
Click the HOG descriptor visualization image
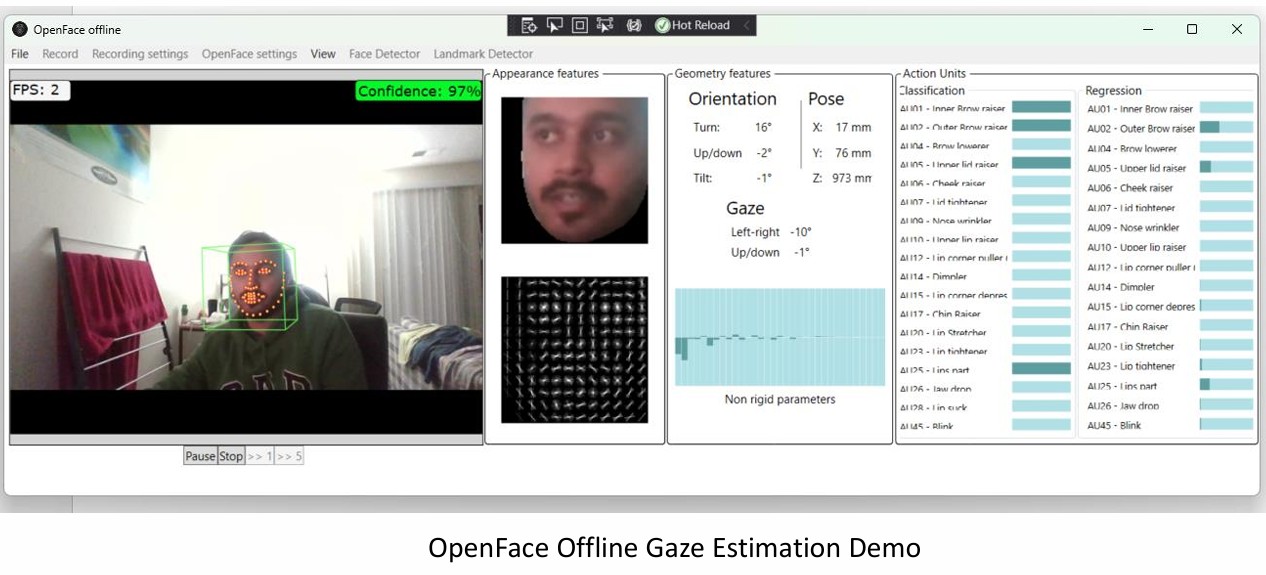[574, 350]
